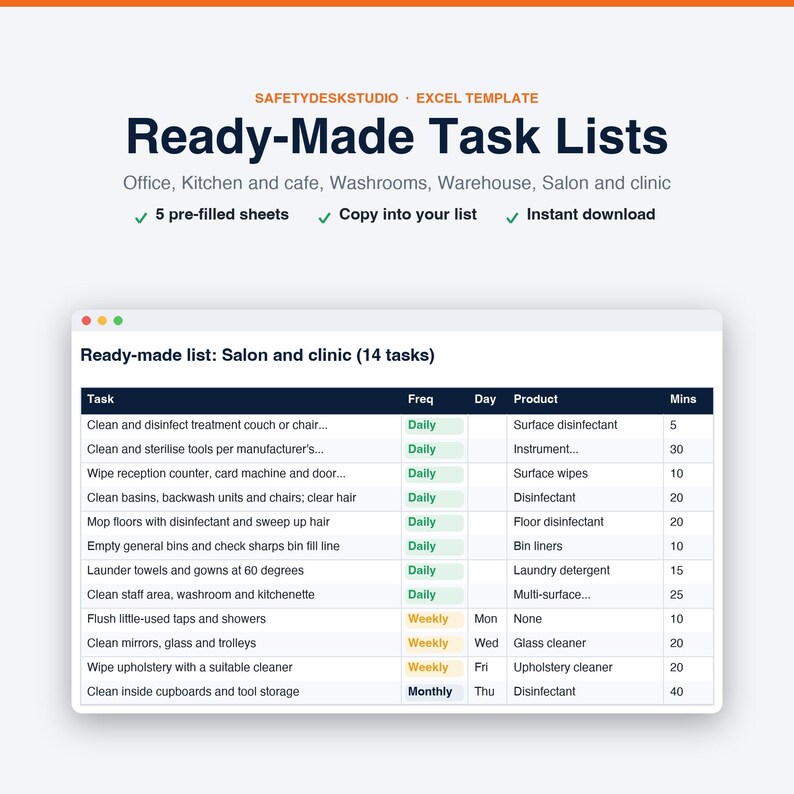Click Weekly badge in Wipe upholstery row

(434, 668)
